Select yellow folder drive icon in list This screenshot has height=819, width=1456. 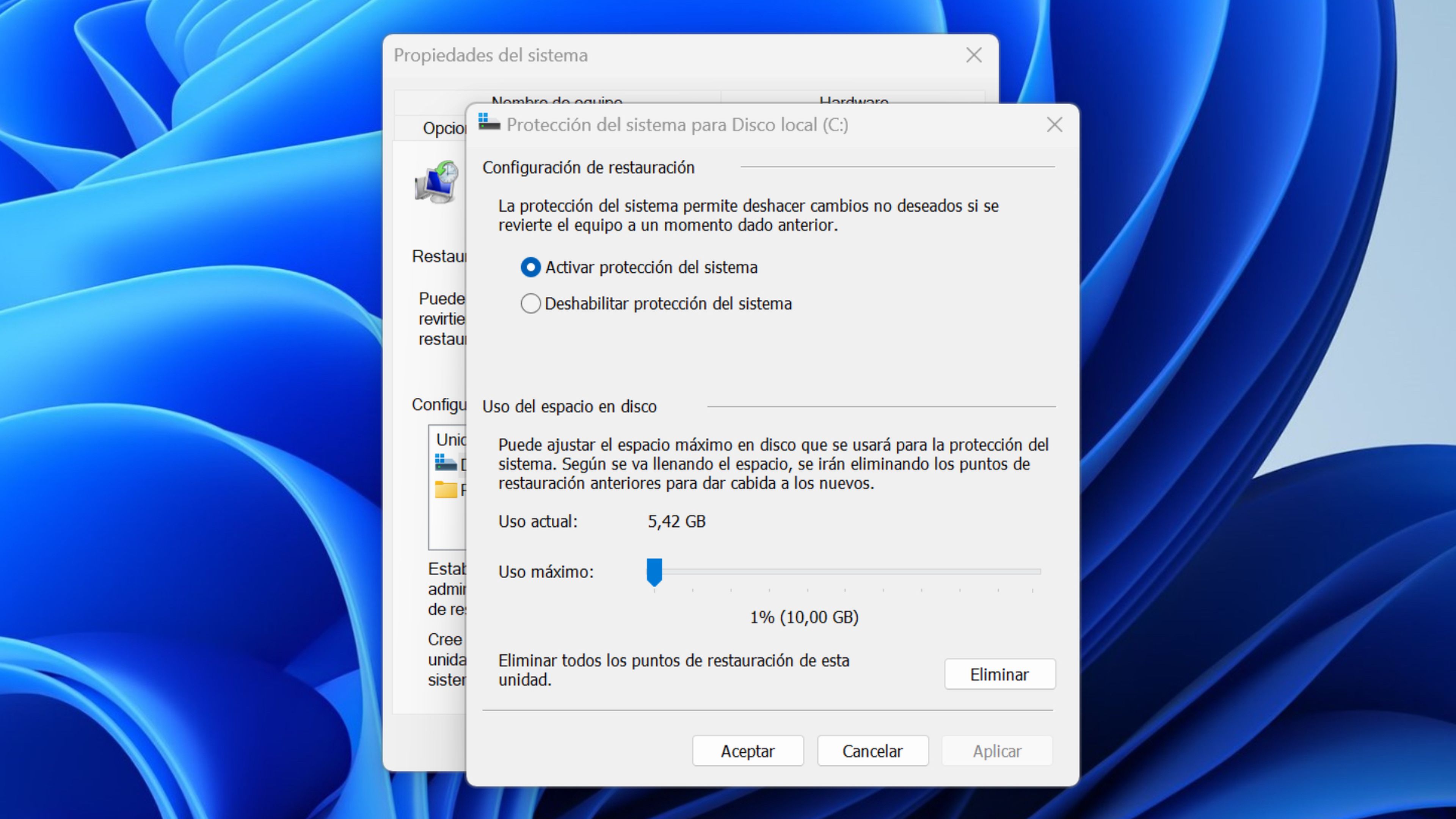click(446, 490)
